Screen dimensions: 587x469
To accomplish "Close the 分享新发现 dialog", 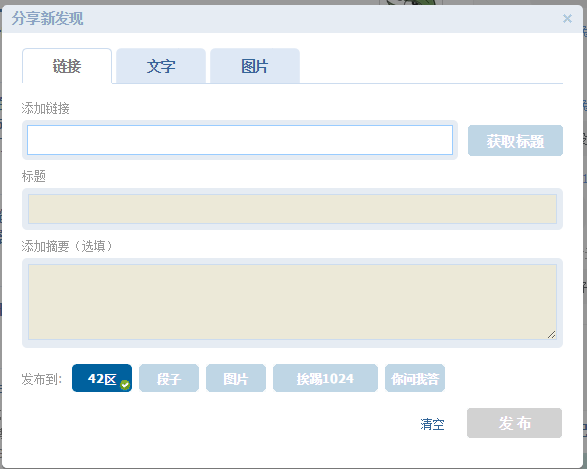I will click(567, 18).
